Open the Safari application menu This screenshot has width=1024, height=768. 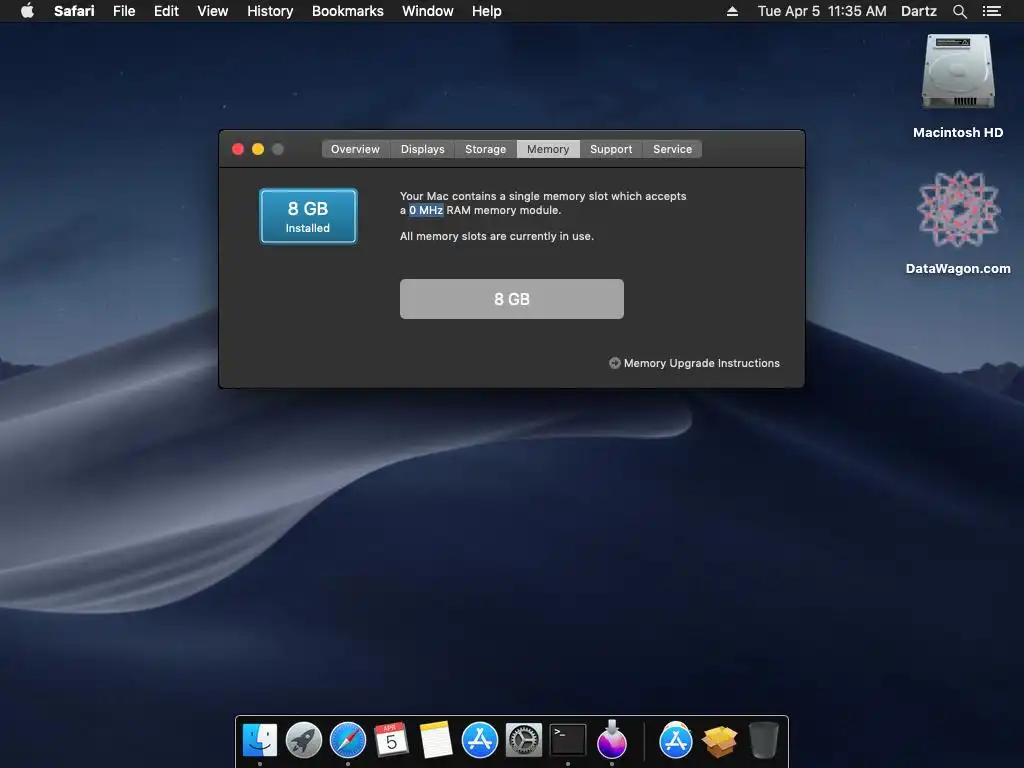(74, 11)
